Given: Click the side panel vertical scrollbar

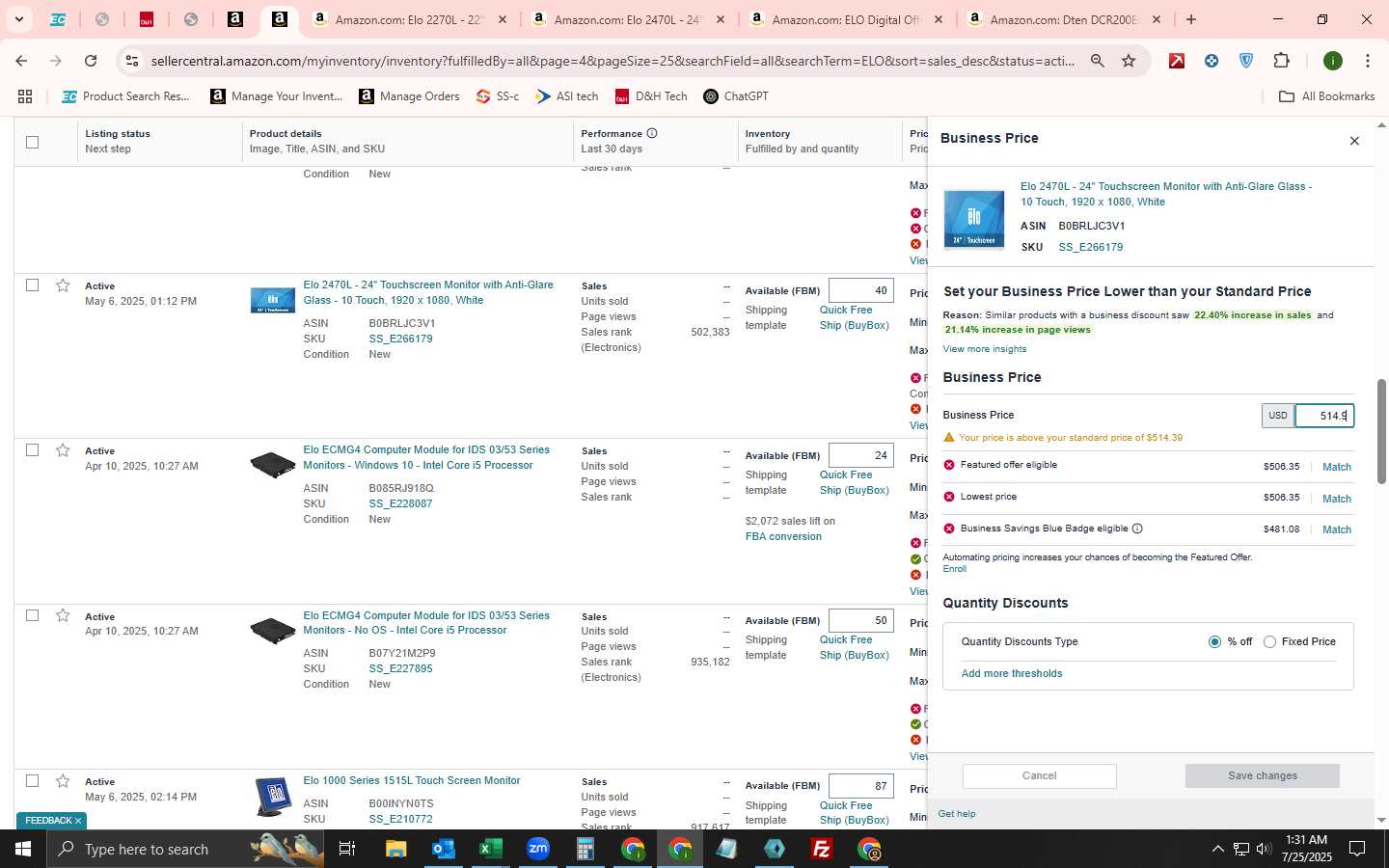Looking at the screenshot, I should (x=1381, y=431).
